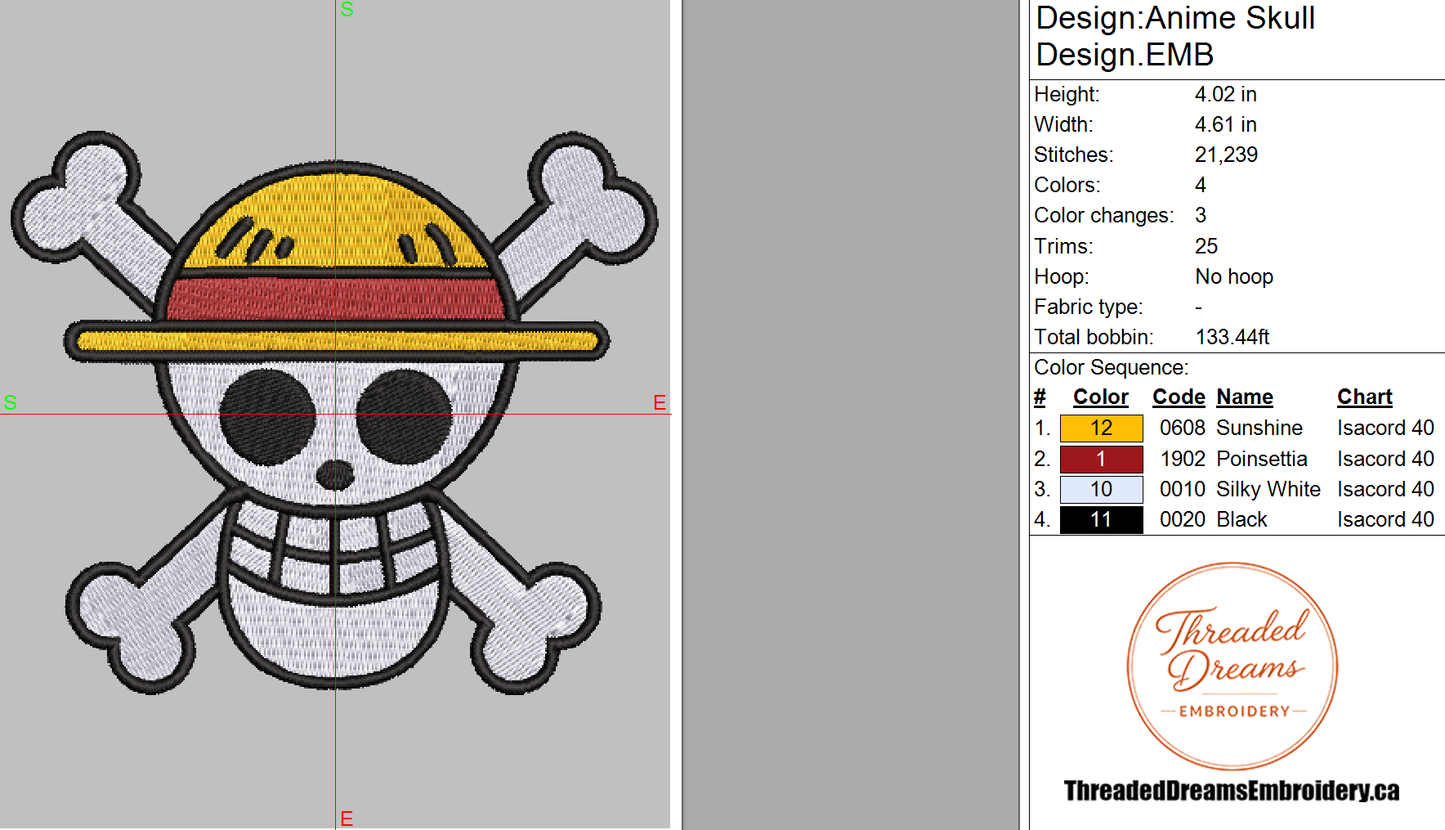This screenshot has height=830, width=1445.
Task: Click the 'Fabric type:' label
Action: tap(1088, 307)
